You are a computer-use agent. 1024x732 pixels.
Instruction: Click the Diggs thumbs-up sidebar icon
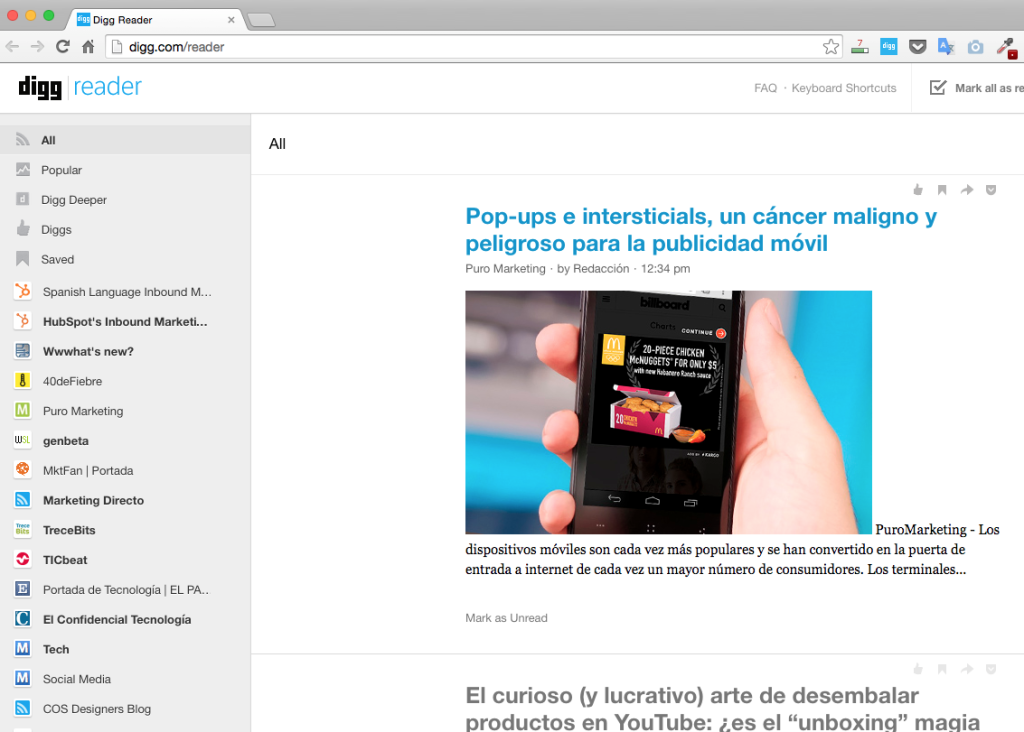[x=23, y=229]
